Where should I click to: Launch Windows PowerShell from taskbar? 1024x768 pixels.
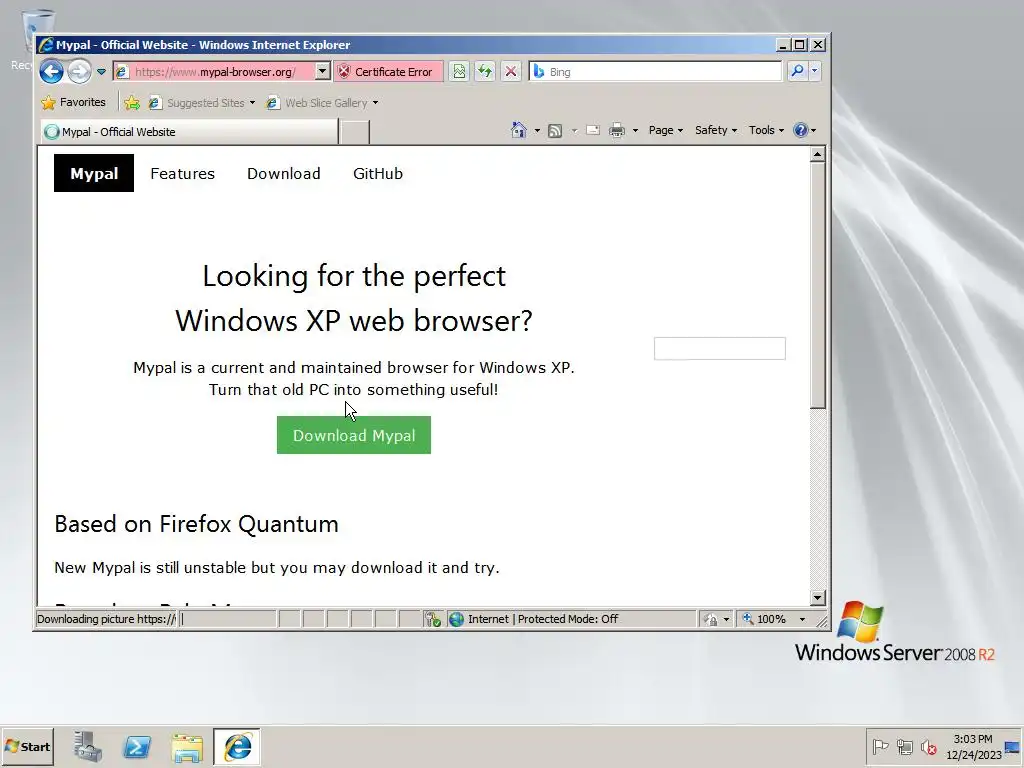point(137,746)
